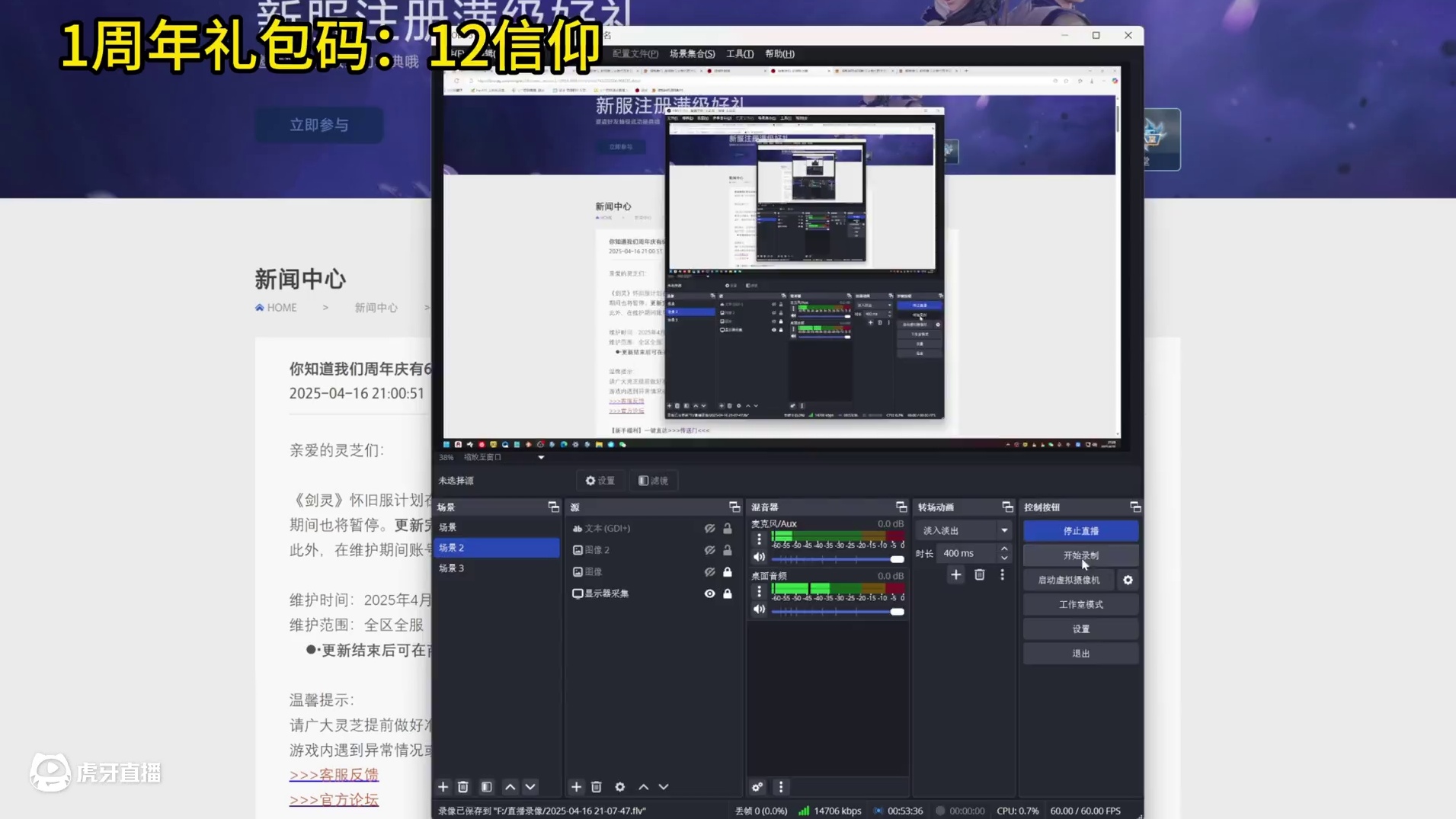Viewport: 1456px width, 819px height.
Task: Hide the 显示器采集 source visibility toggle
Action: tap(709, 593)
